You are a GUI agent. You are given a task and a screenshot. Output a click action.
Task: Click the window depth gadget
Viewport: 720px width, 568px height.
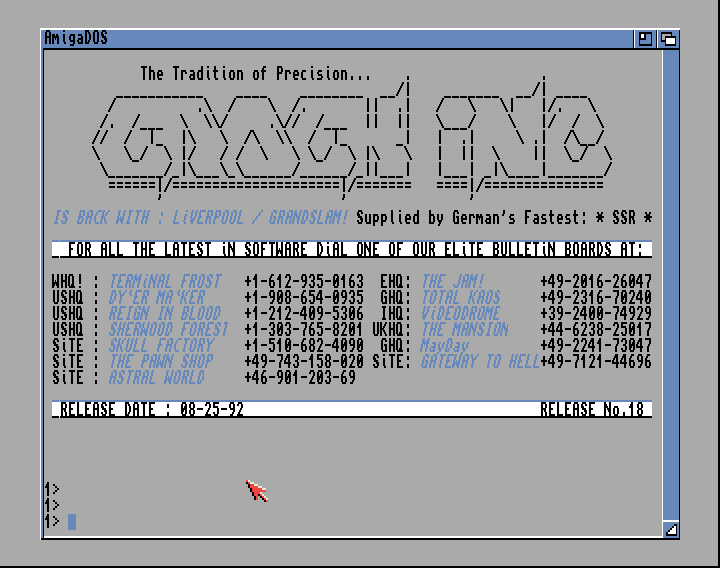(668, 39)
